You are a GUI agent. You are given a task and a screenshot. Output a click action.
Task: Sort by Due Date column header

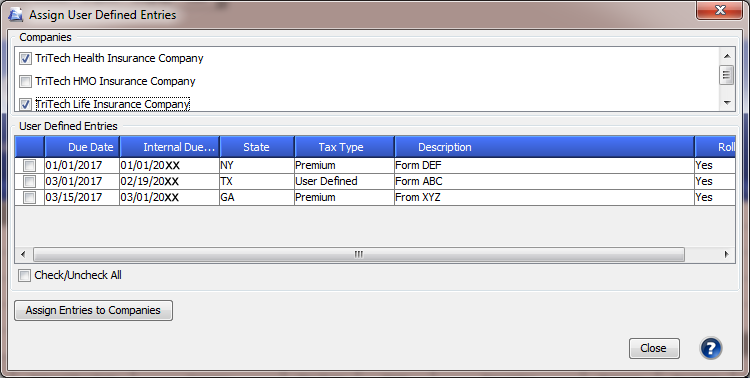[x=82, y=147]
